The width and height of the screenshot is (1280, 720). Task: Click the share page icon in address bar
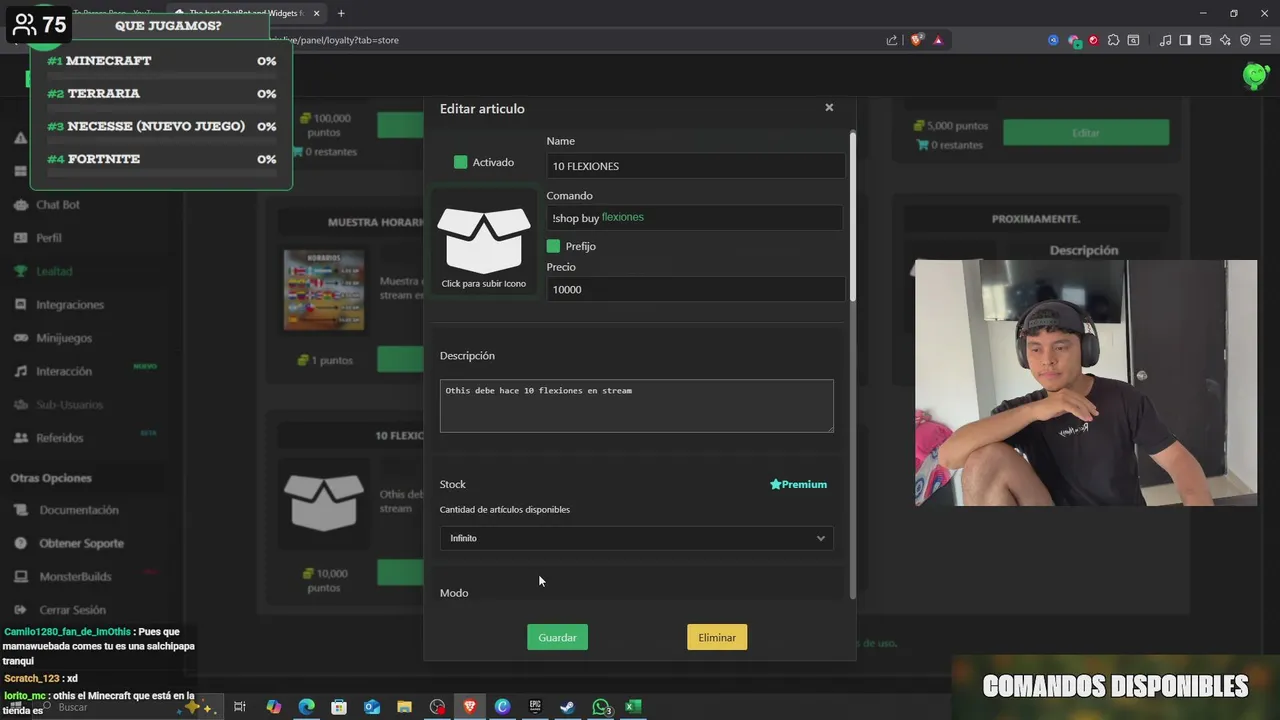pos(892,40)
